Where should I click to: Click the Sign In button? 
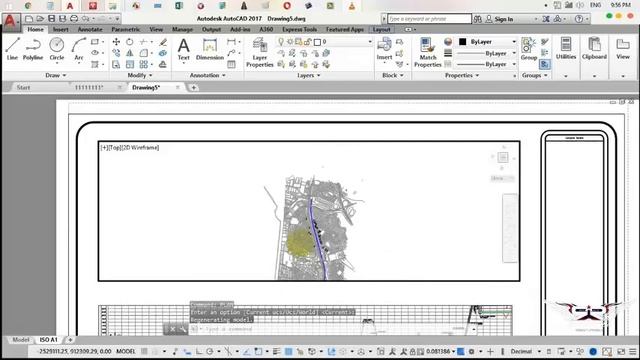pyautogui.click(x=499, y=19)
